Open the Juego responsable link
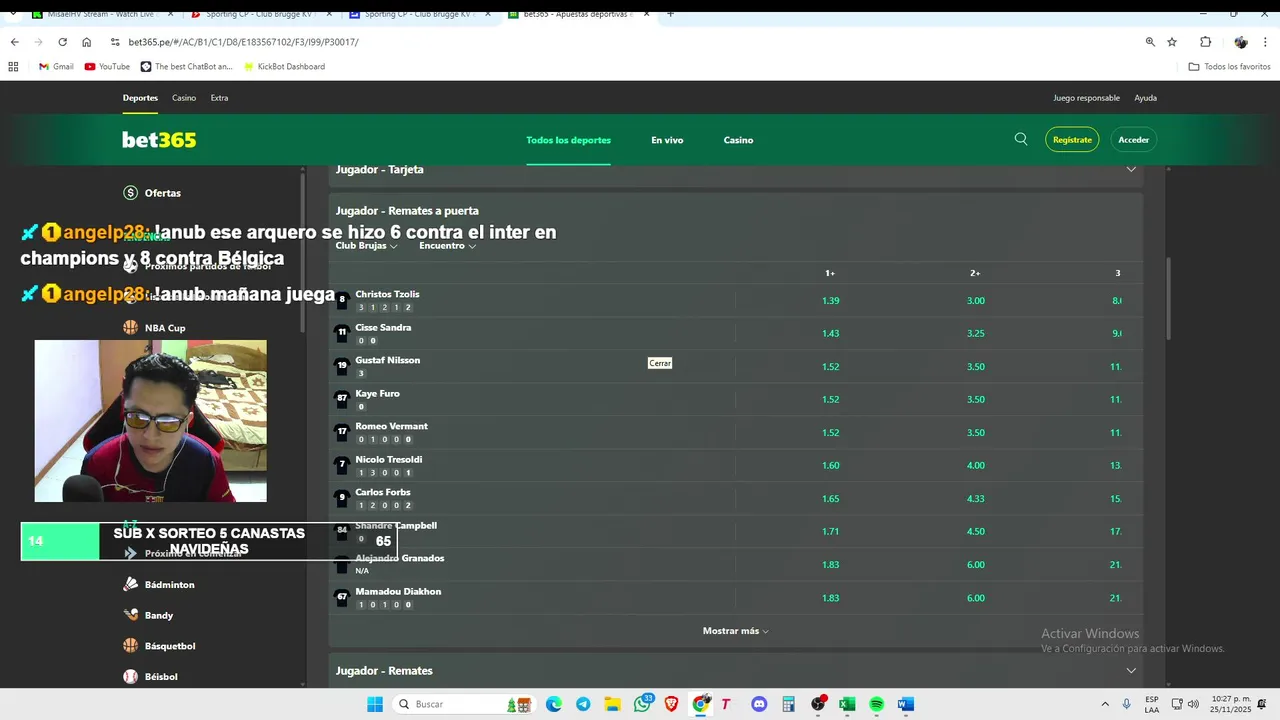 tap(1086, 98)
